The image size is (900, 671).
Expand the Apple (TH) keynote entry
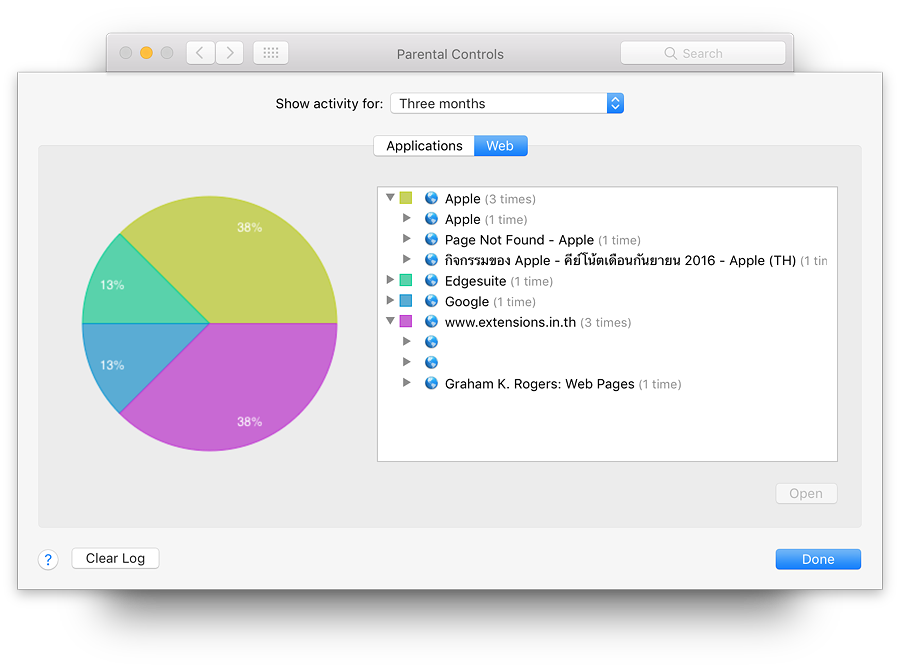coord(406,259)
